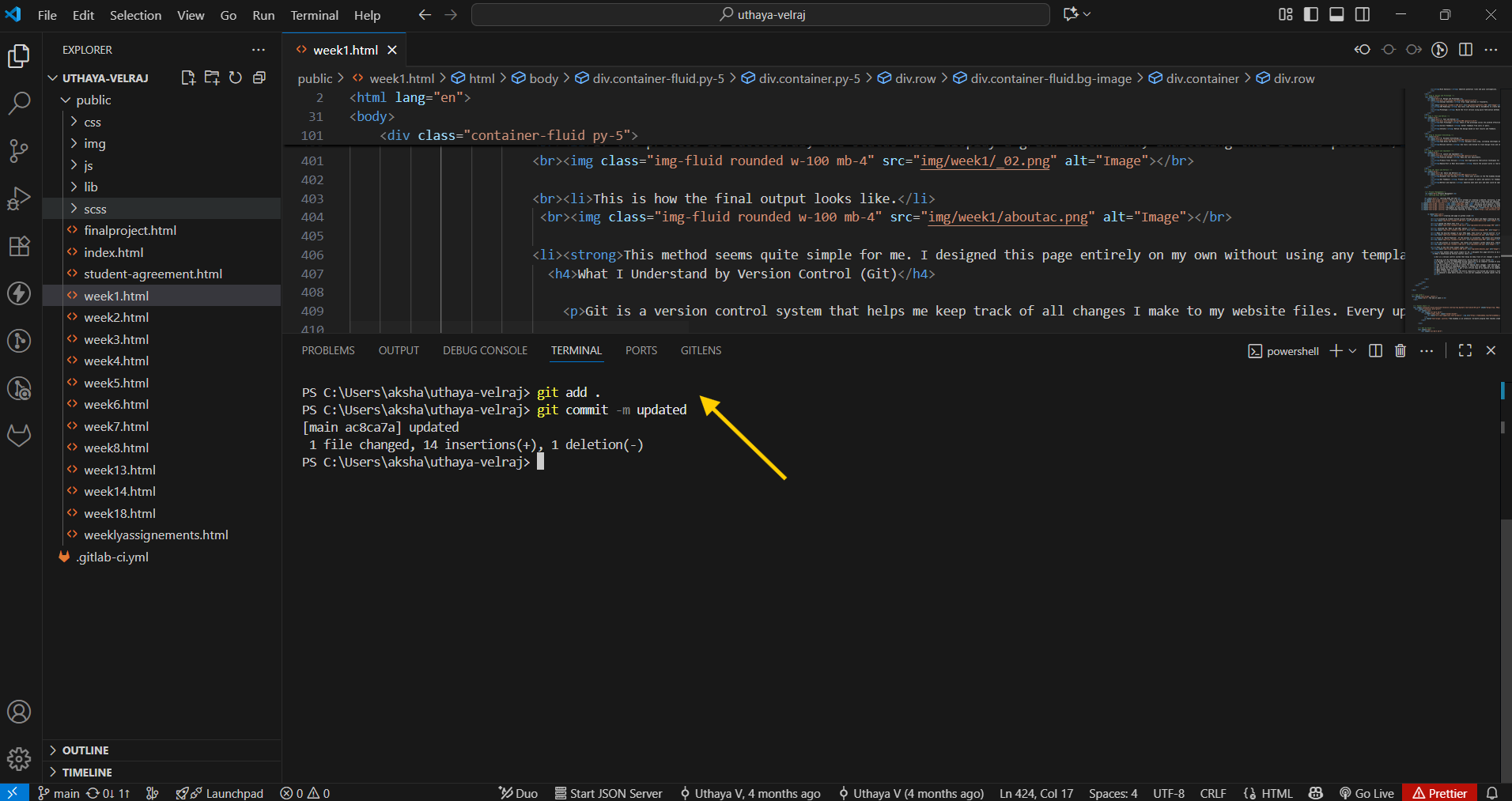Open remote window indicator in status bar

(x=13, y=793)
